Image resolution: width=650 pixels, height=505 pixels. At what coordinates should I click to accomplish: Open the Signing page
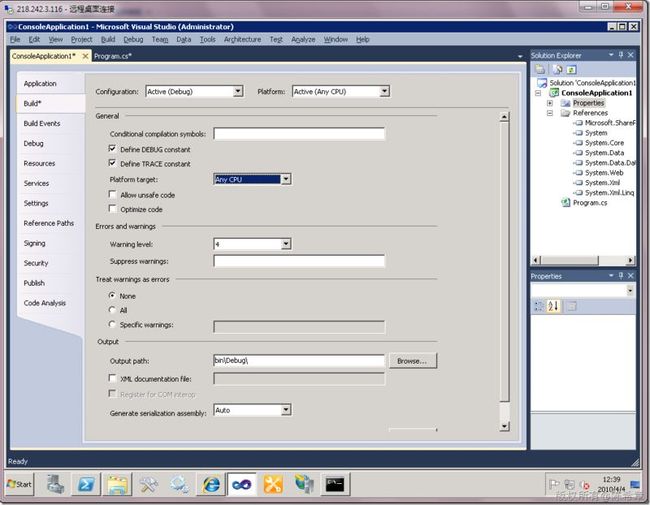pyautogui.click(x=34, y=243)
